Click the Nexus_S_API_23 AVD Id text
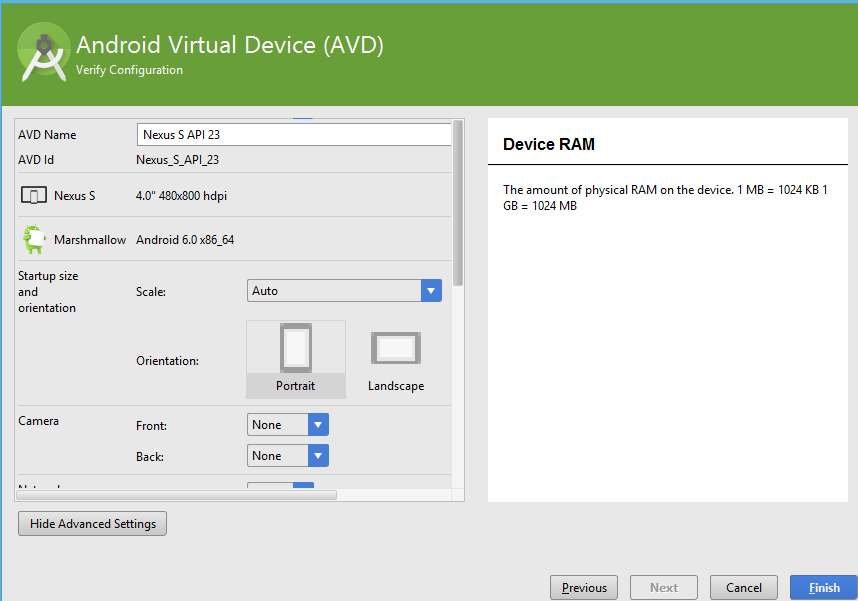 pos(177,160)
